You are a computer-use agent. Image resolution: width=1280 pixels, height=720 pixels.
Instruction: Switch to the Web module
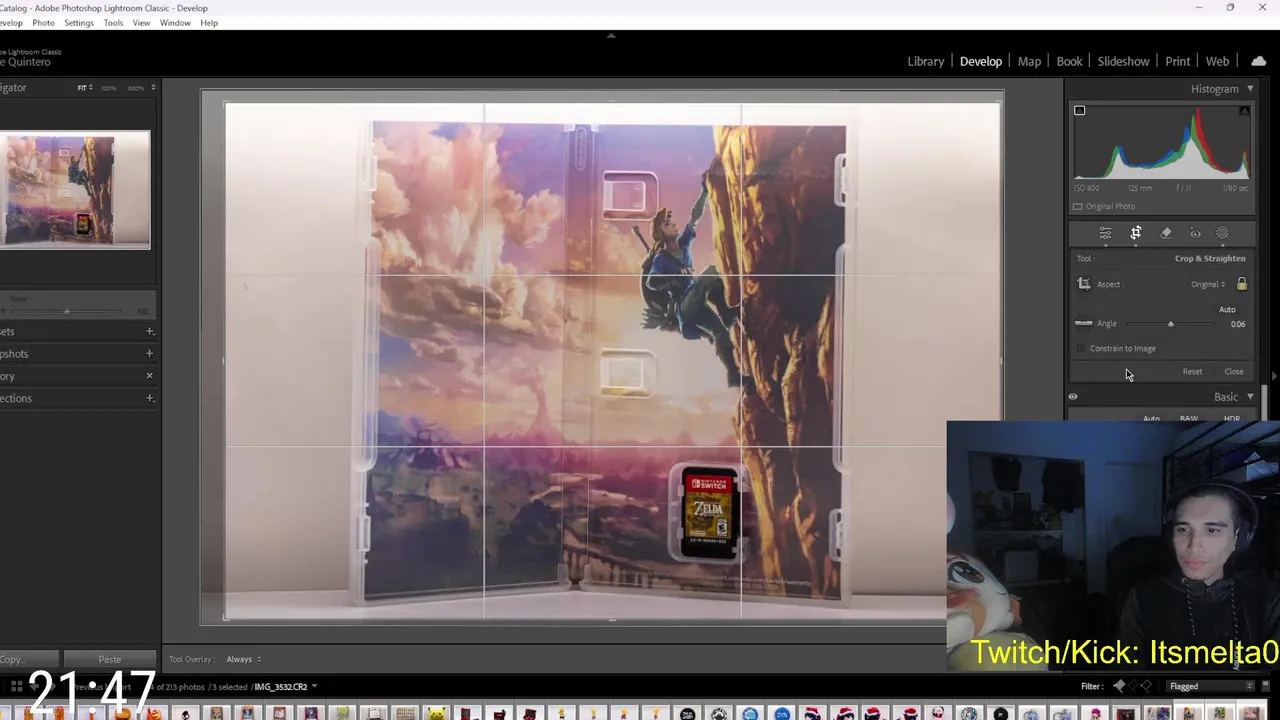coord(1217,61)
